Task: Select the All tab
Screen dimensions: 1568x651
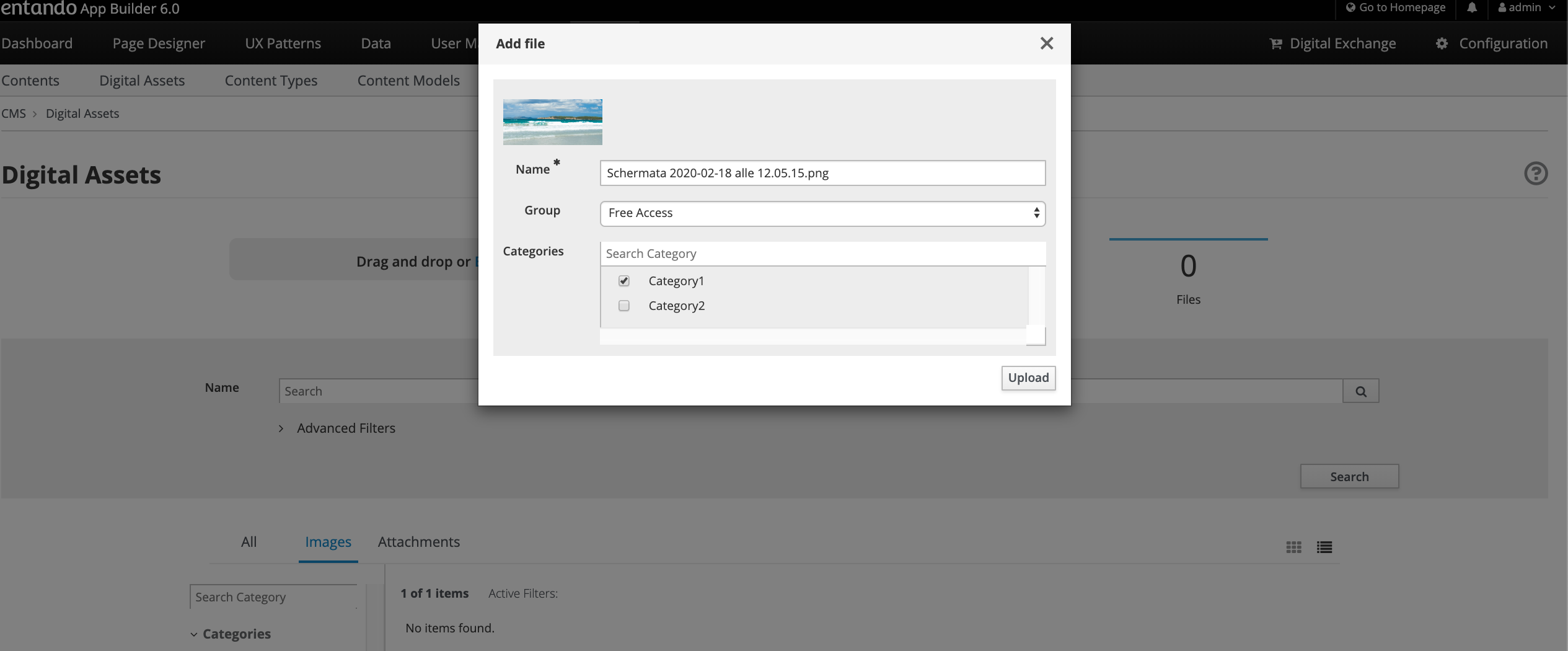Action: point(249,542)
